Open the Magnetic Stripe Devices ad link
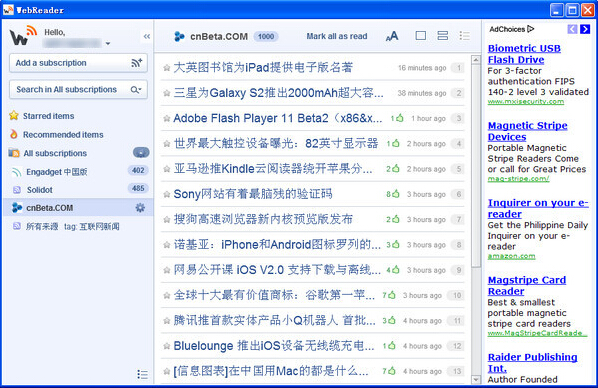This screenshot has width=598, height=388. point(527,131)
